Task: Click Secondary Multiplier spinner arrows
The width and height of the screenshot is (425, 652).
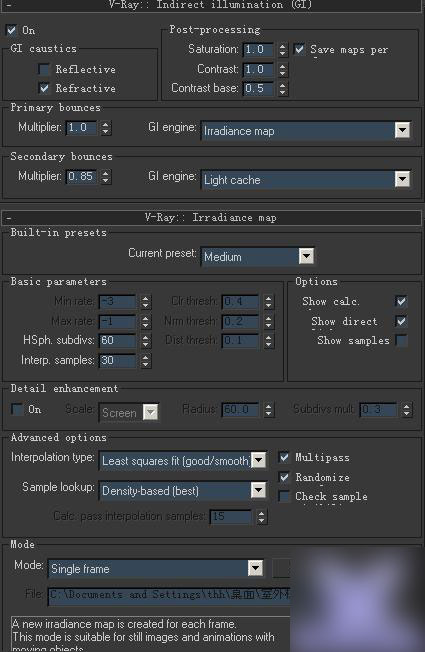Action: 106,177
